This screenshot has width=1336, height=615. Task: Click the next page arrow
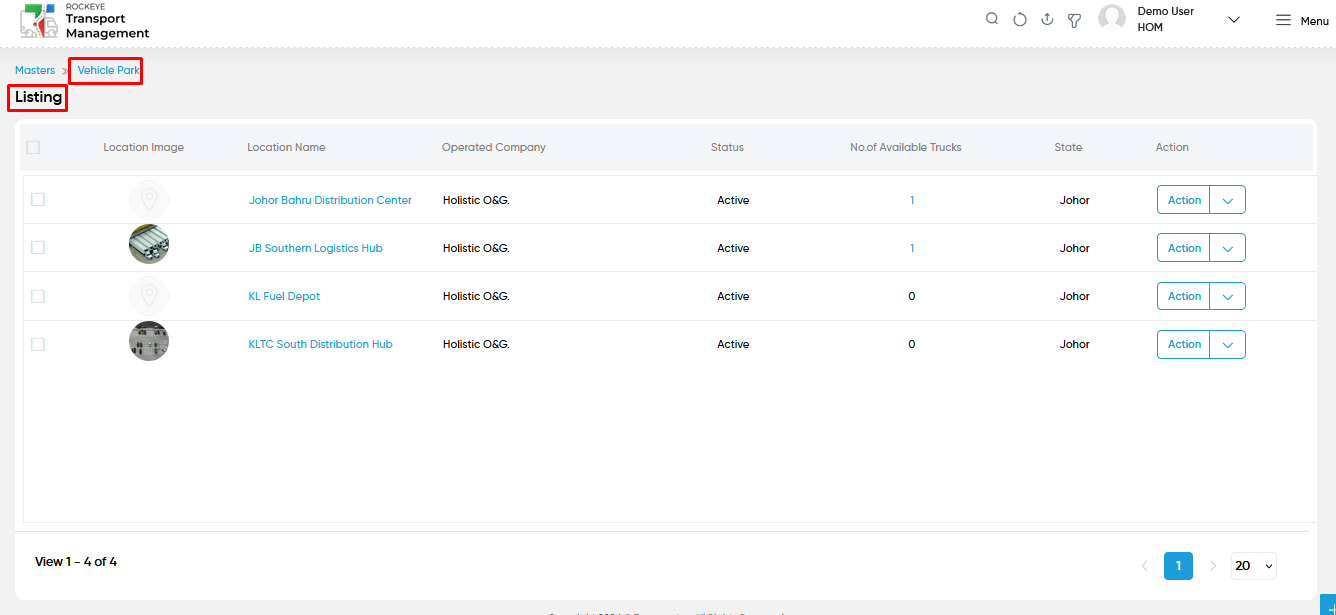pos(1213,566)
